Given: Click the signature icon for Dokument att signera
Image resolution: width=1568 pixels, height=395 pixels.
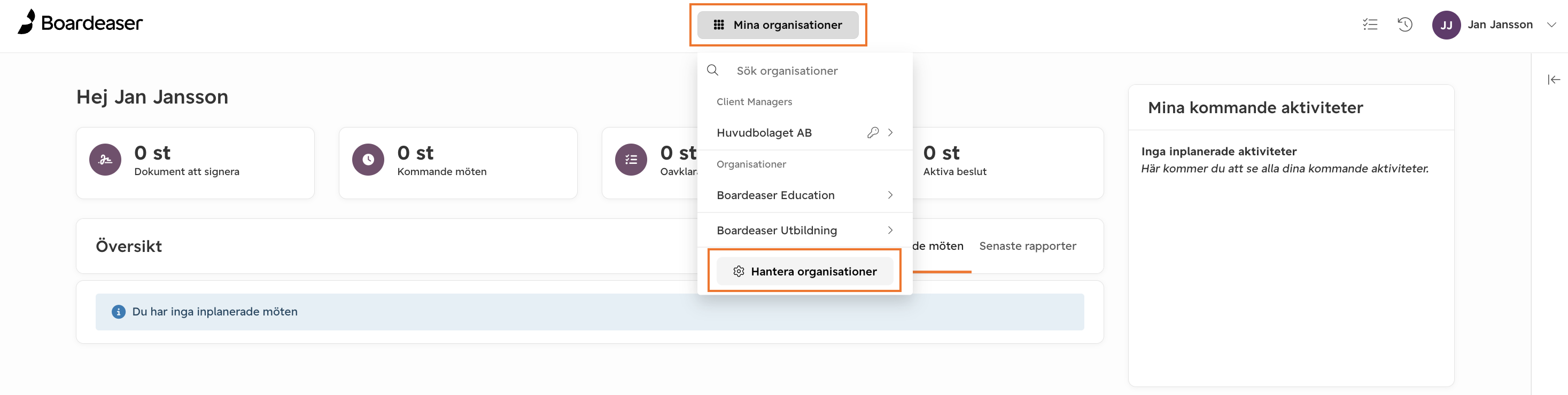Looking at the screenshot, I should 105,160.
